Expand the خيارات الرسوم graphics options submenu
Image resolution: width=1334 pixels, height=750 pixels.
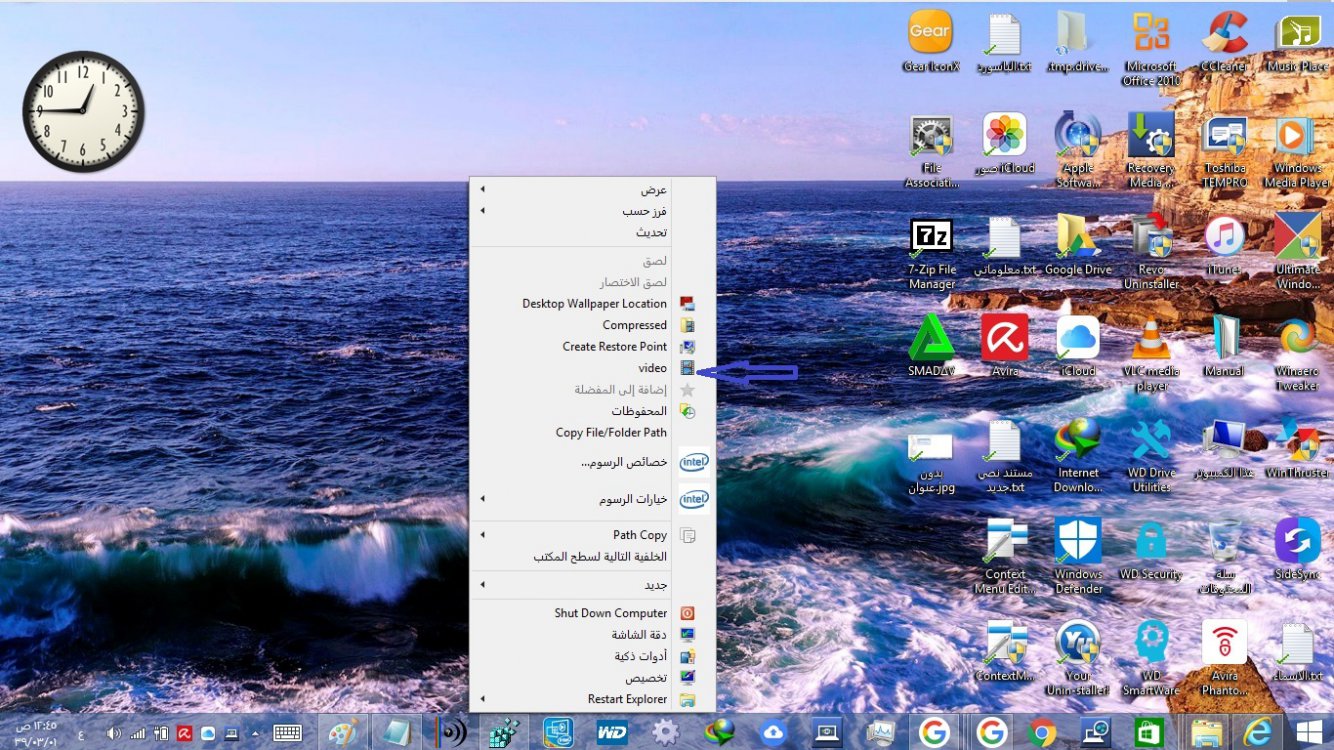(592, 499)
